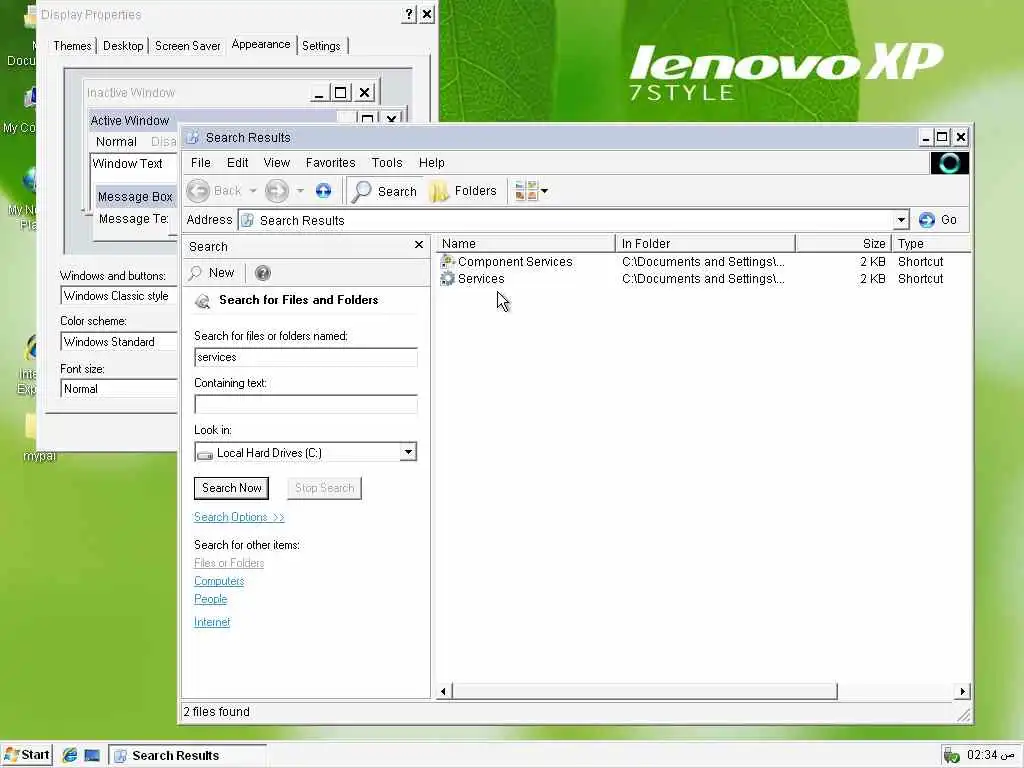
Task: Open the mypal desktop icon
Action: click(37, 438)
